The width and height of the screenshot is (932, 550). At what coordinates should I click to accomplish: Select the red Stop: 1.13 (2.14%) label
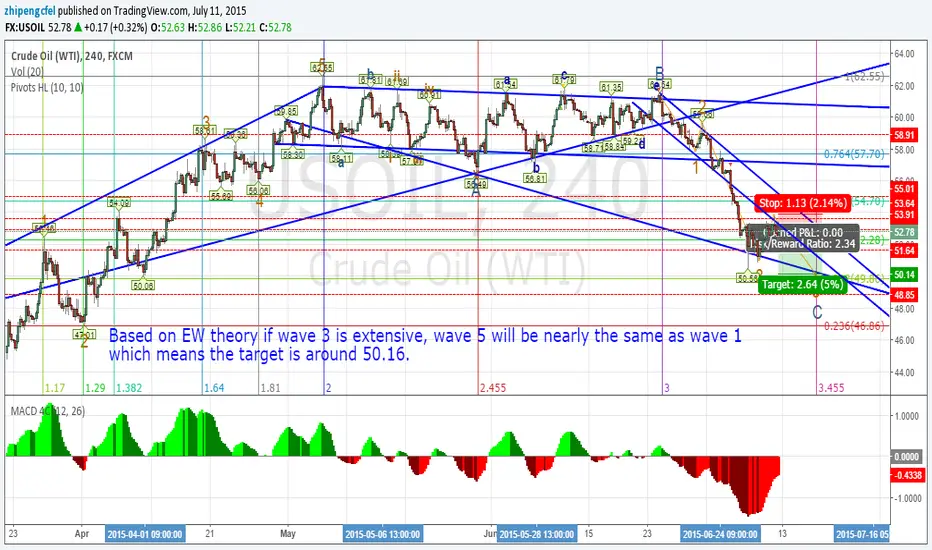click(x=802, y=203)
